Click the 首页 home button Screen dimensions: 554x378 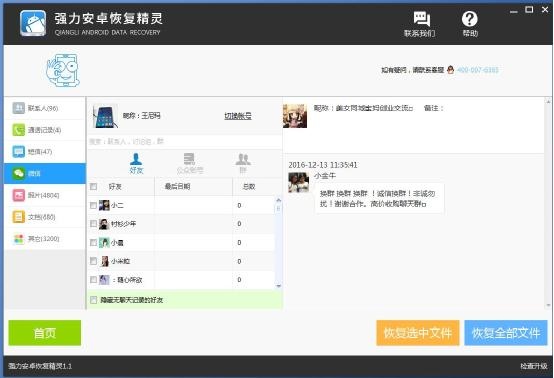pyautogui.click(x=45, y=333)
